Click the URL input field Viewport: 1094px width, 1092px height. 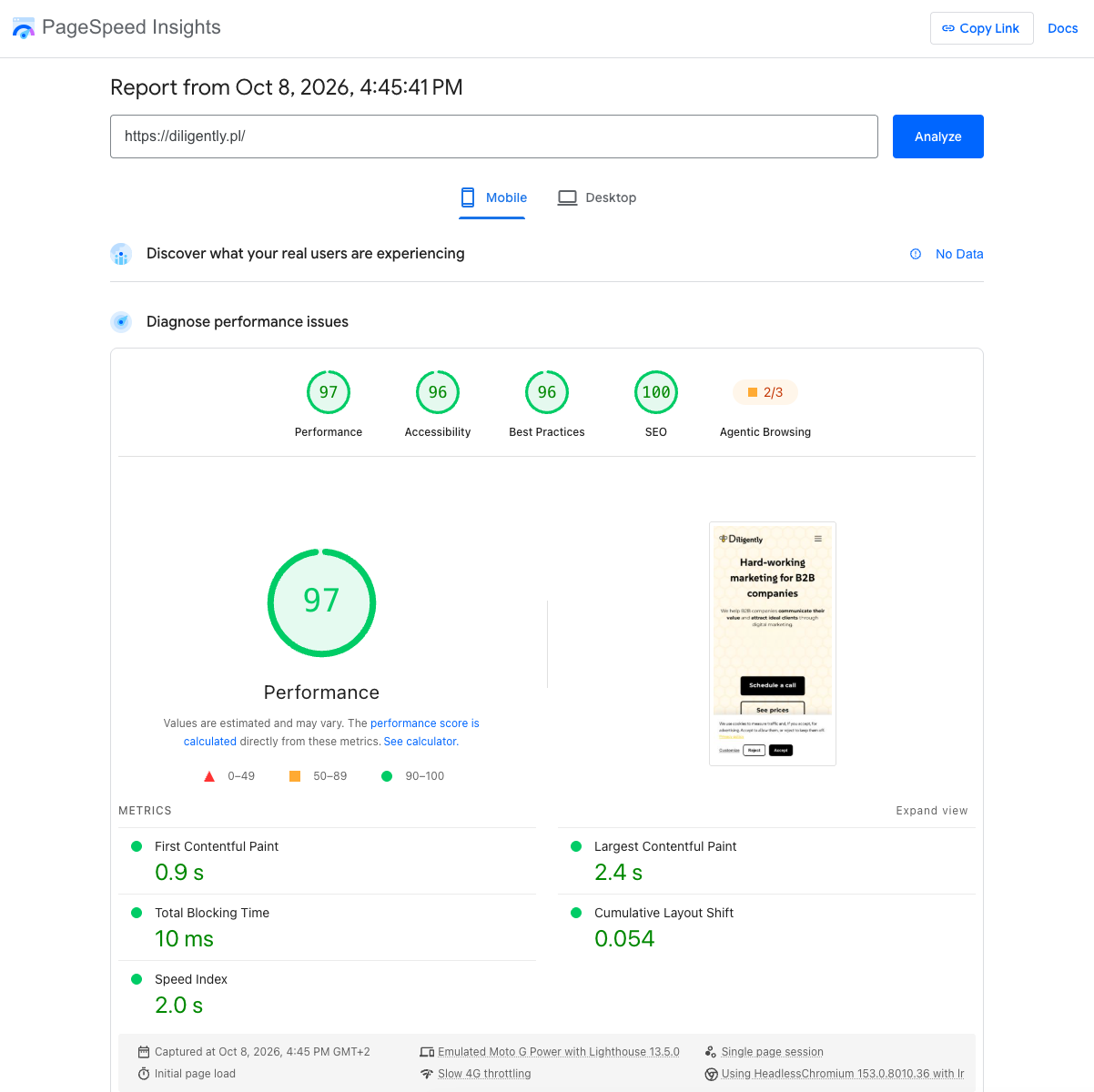[x=494, y=136]
